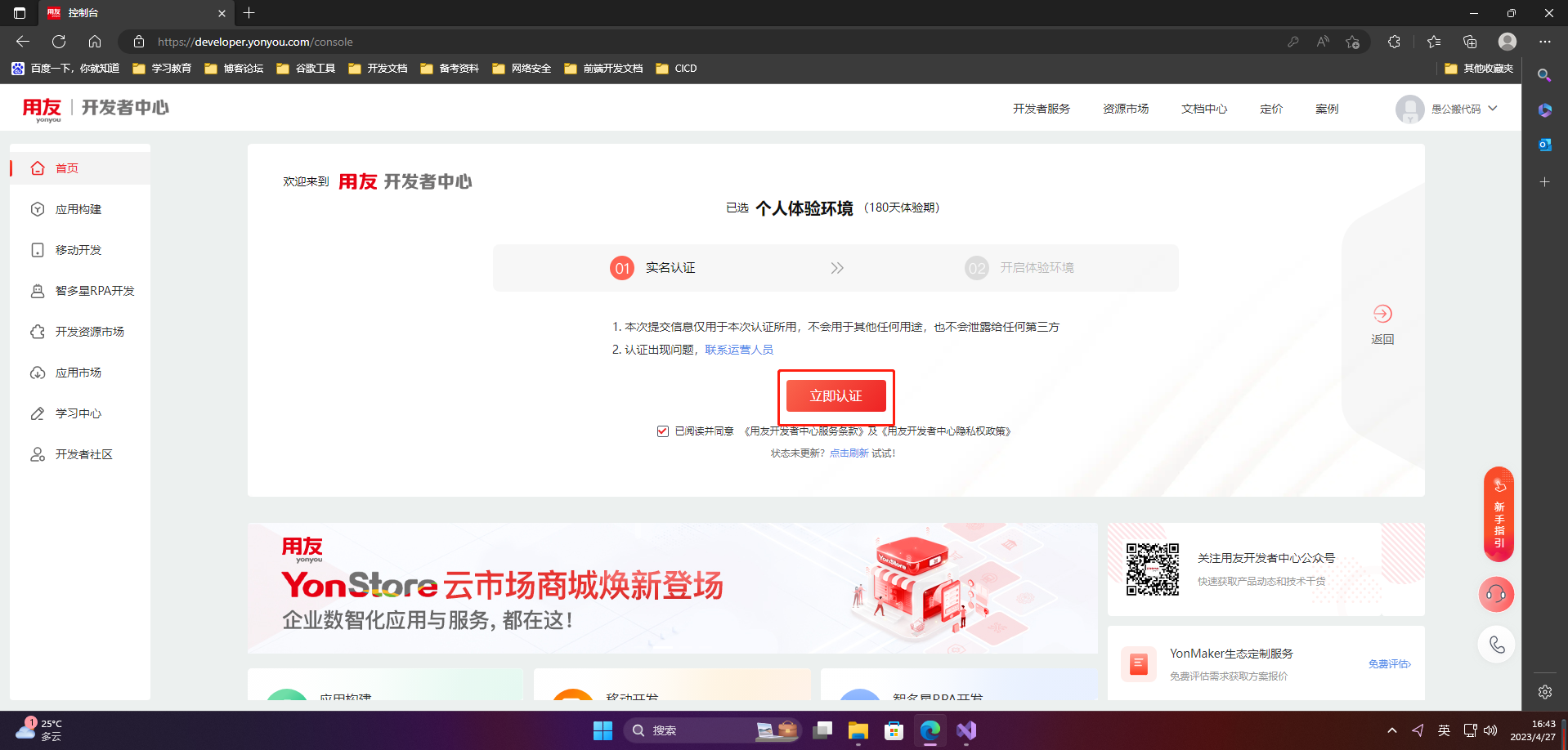Click the Windows Start button
This screenshot has width=1568, height=750.
[603, 730]
